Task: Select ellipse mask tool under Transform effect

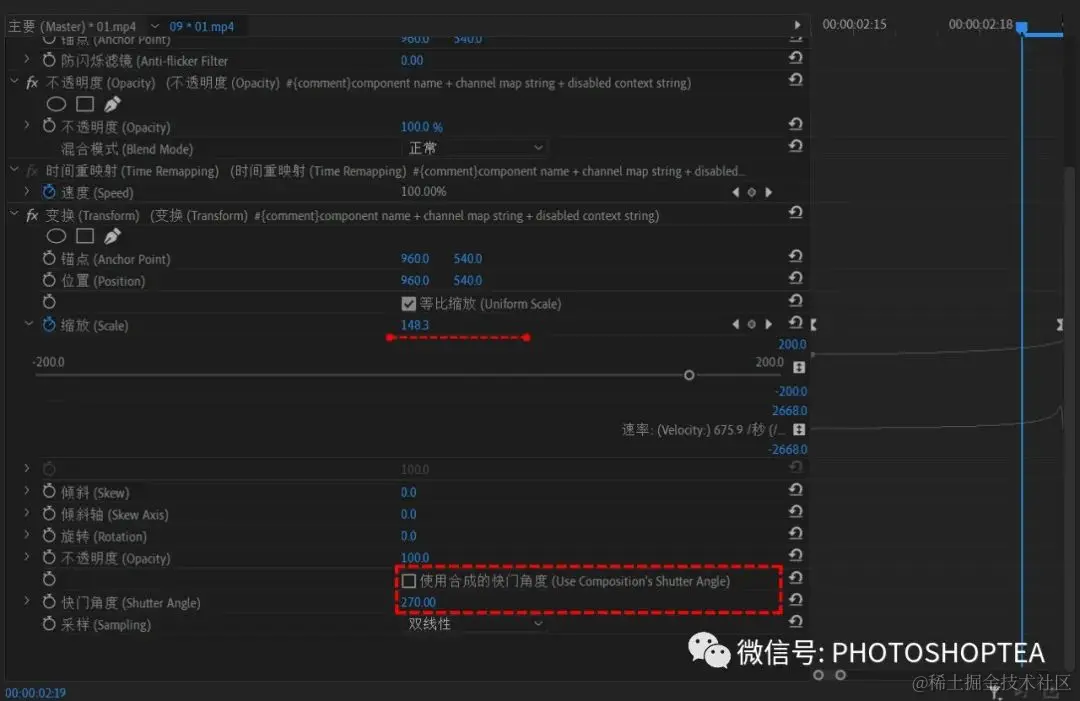Action: click(x=56, y=236)
